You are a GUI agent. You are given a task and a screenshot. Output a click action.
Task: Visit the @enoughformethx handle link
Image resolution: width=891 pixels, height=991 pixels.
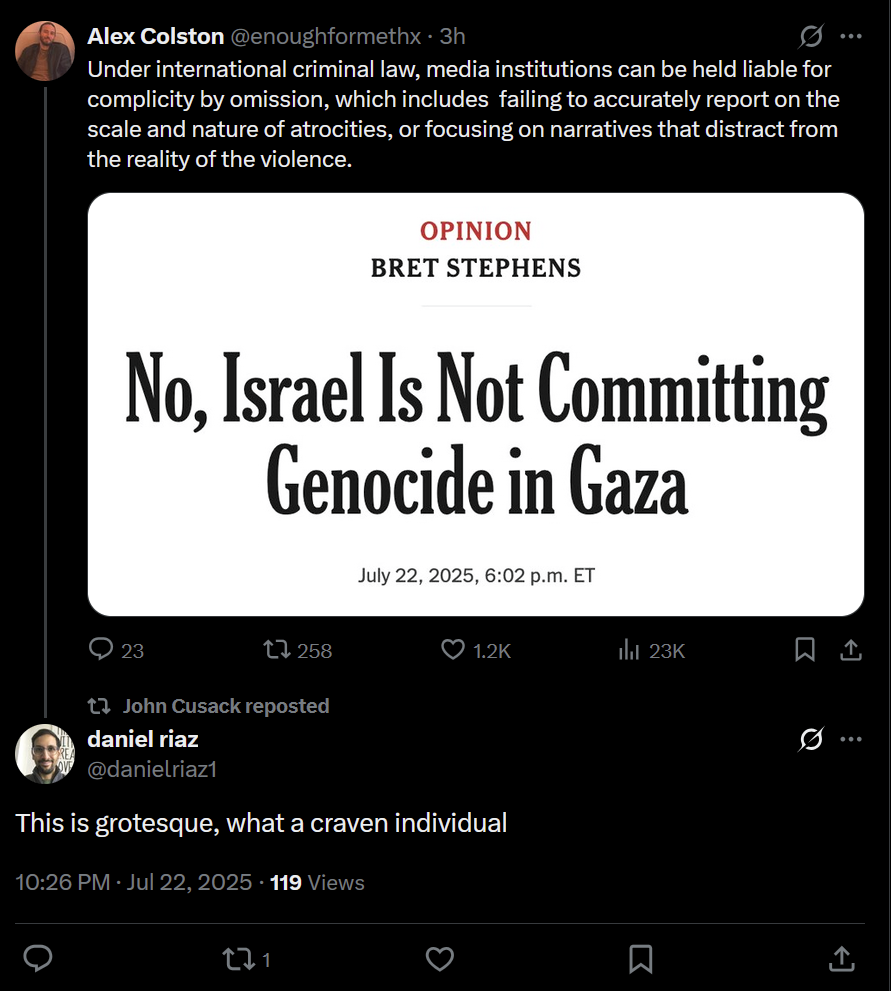325,37
